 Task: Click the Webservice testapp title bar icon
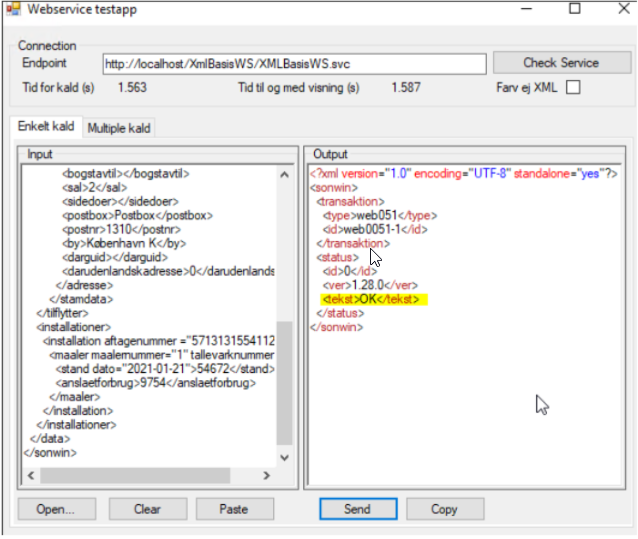pyautogui.click(x=13, y=9)
